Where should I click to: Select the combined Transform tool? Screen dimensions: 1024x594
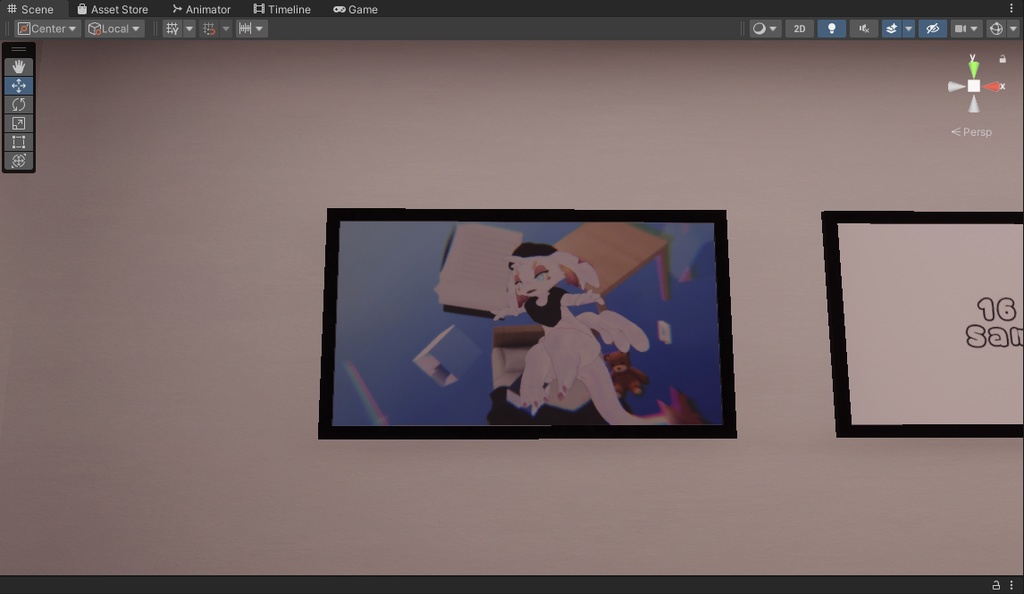(19, 161)
